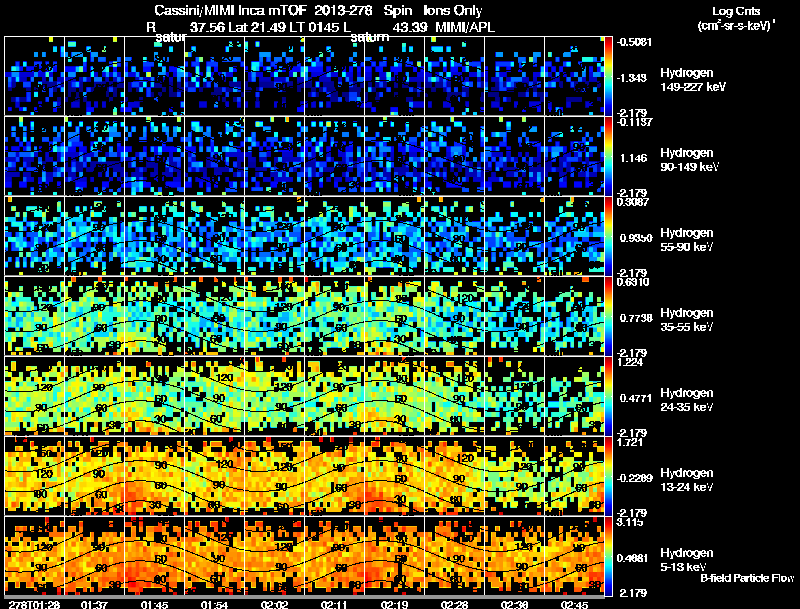
Task: Click the '02:28' time axis label
Action: pos(455,604)
